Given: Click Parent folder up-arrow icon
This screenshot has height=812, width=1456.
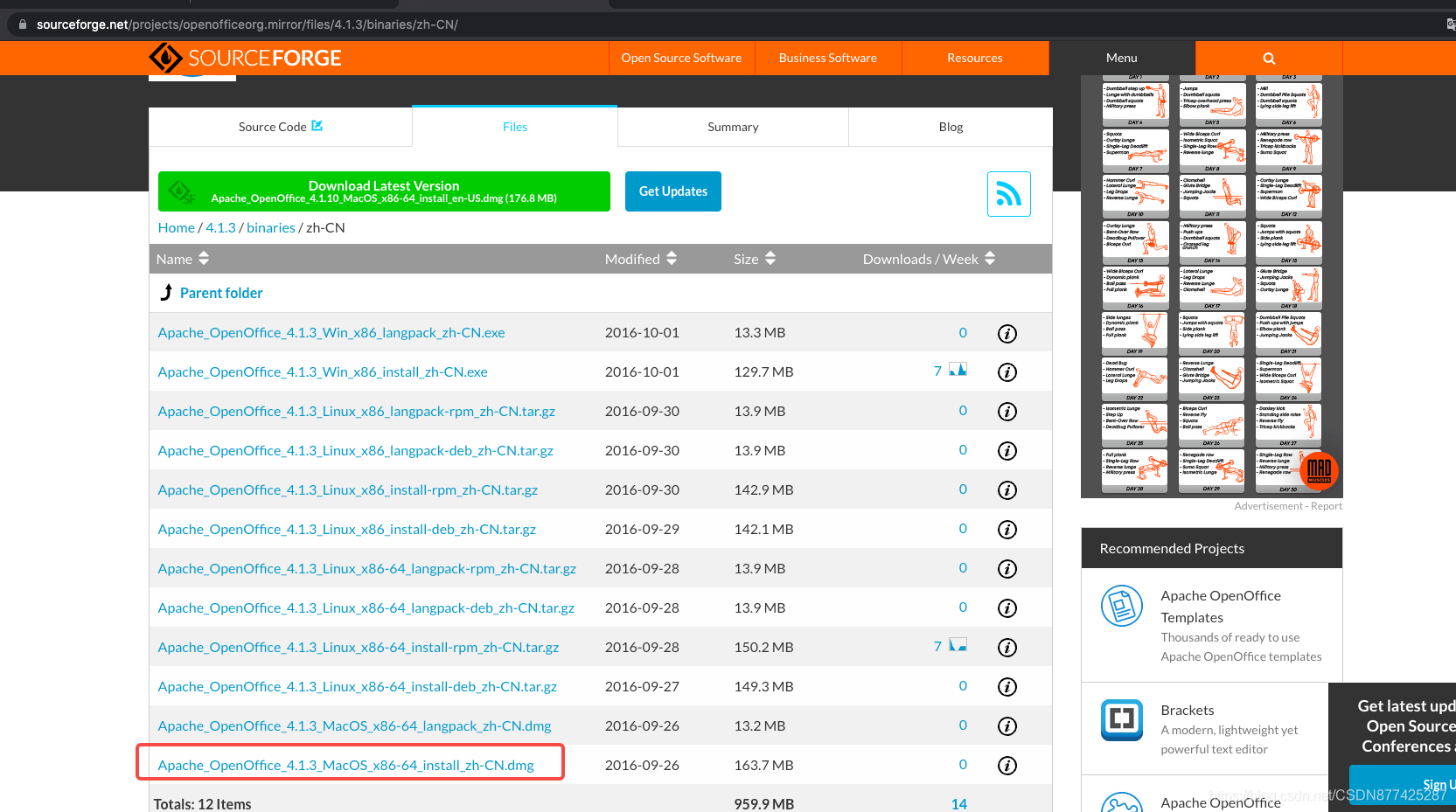Looking at the screenshot, I should click(166, 292).
